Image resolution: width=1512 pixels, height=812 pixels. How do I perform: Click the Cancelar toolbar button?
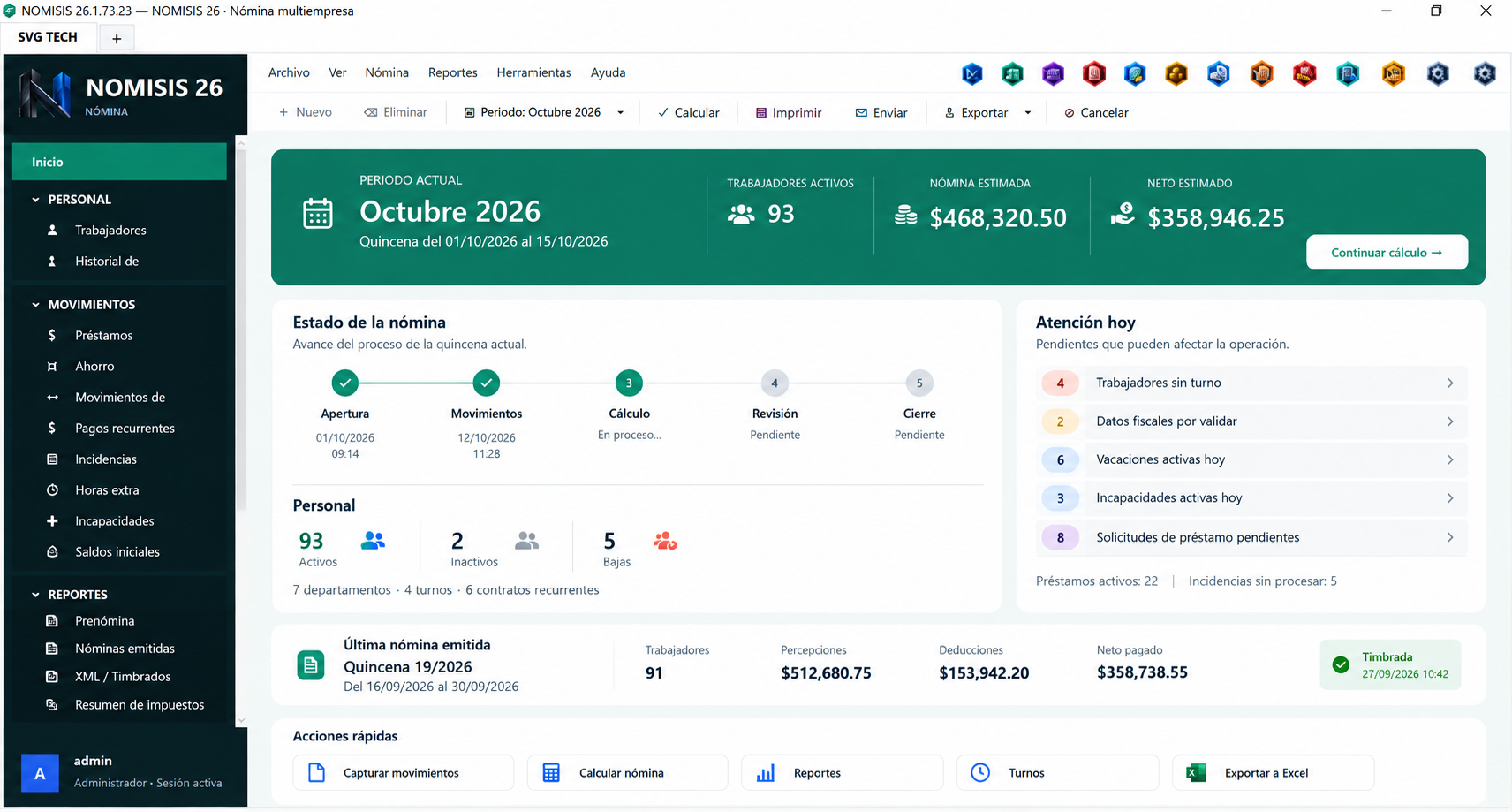(1096, 112)
